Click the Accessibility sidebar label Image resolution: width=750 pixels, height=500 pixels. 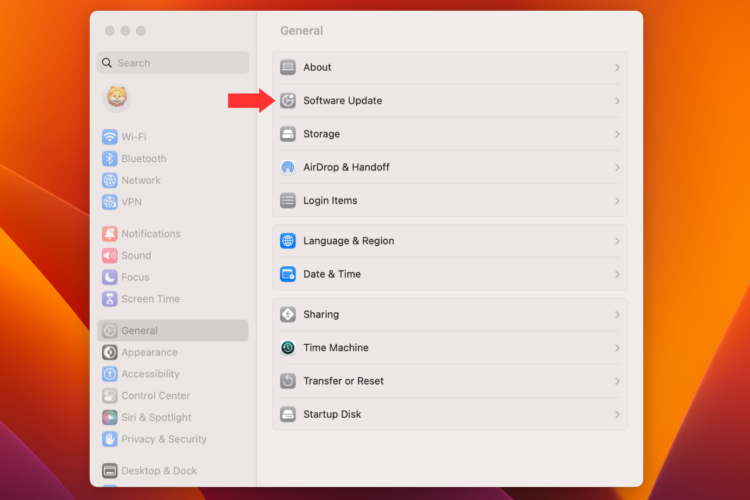click(x=151, y=374)
